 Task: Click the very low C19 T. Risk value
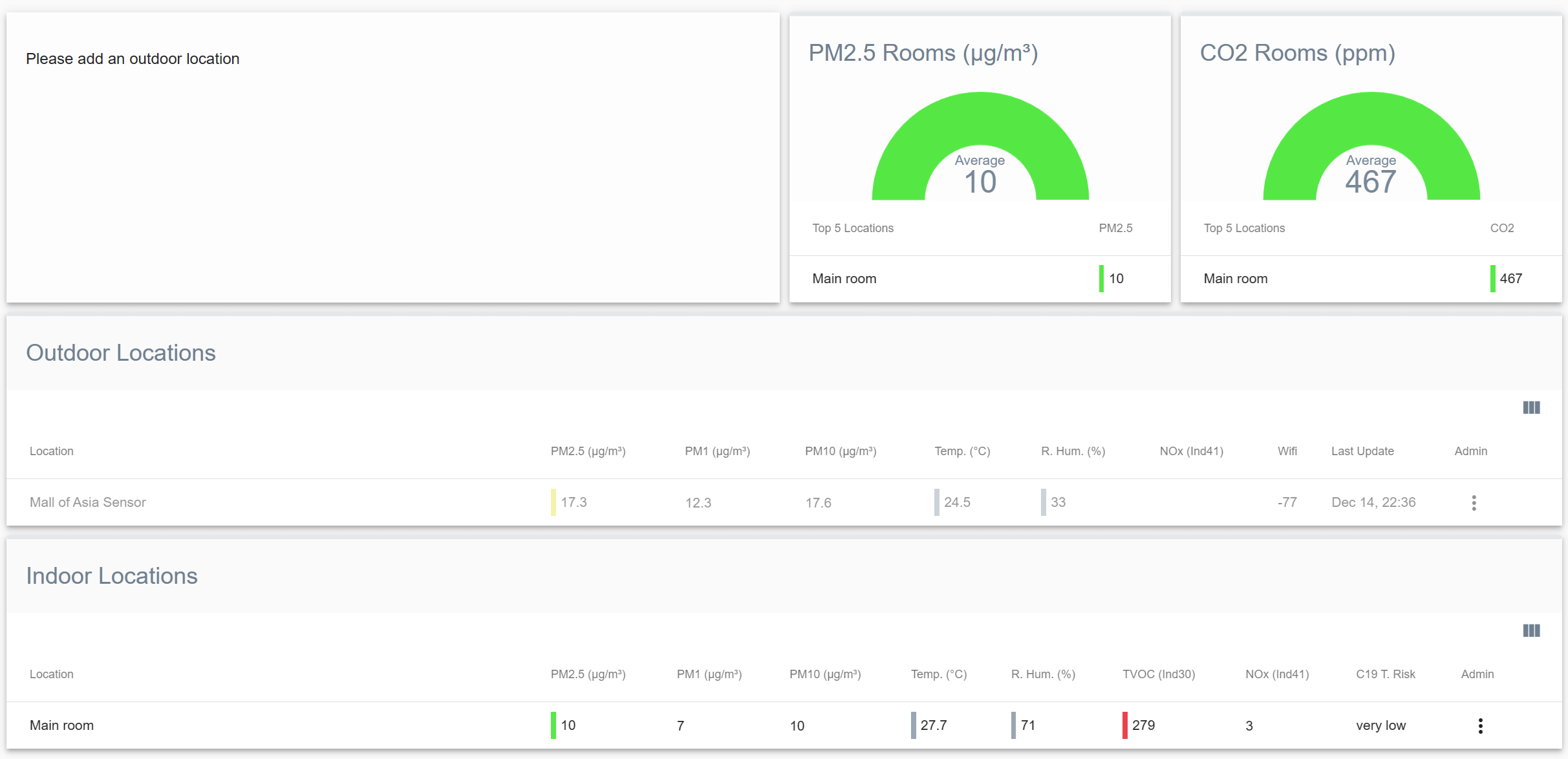[1380, 725]
